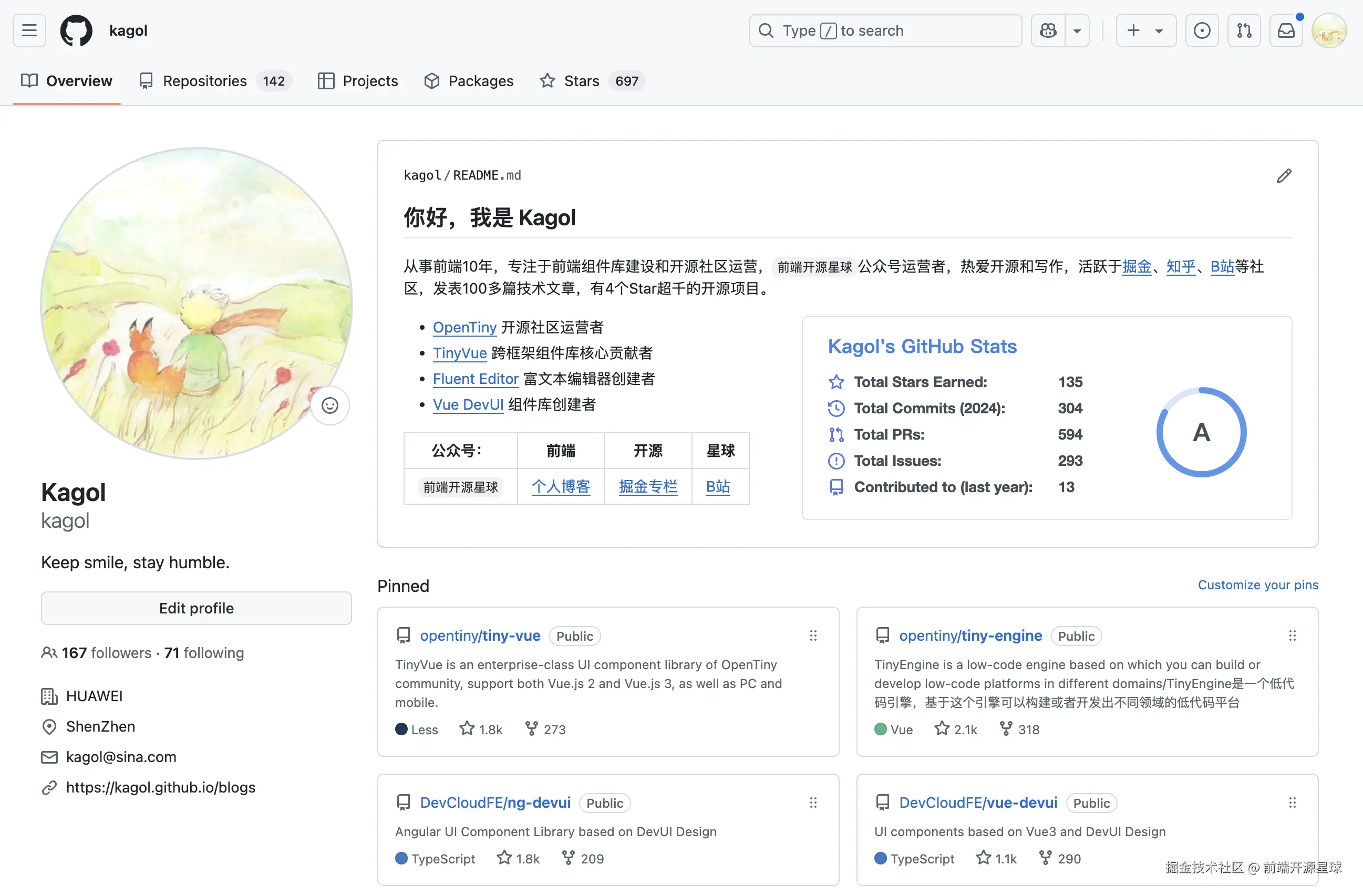View pull requests icon
The width and height of the screenshot is (1363, 896).
coord(1244,30)
